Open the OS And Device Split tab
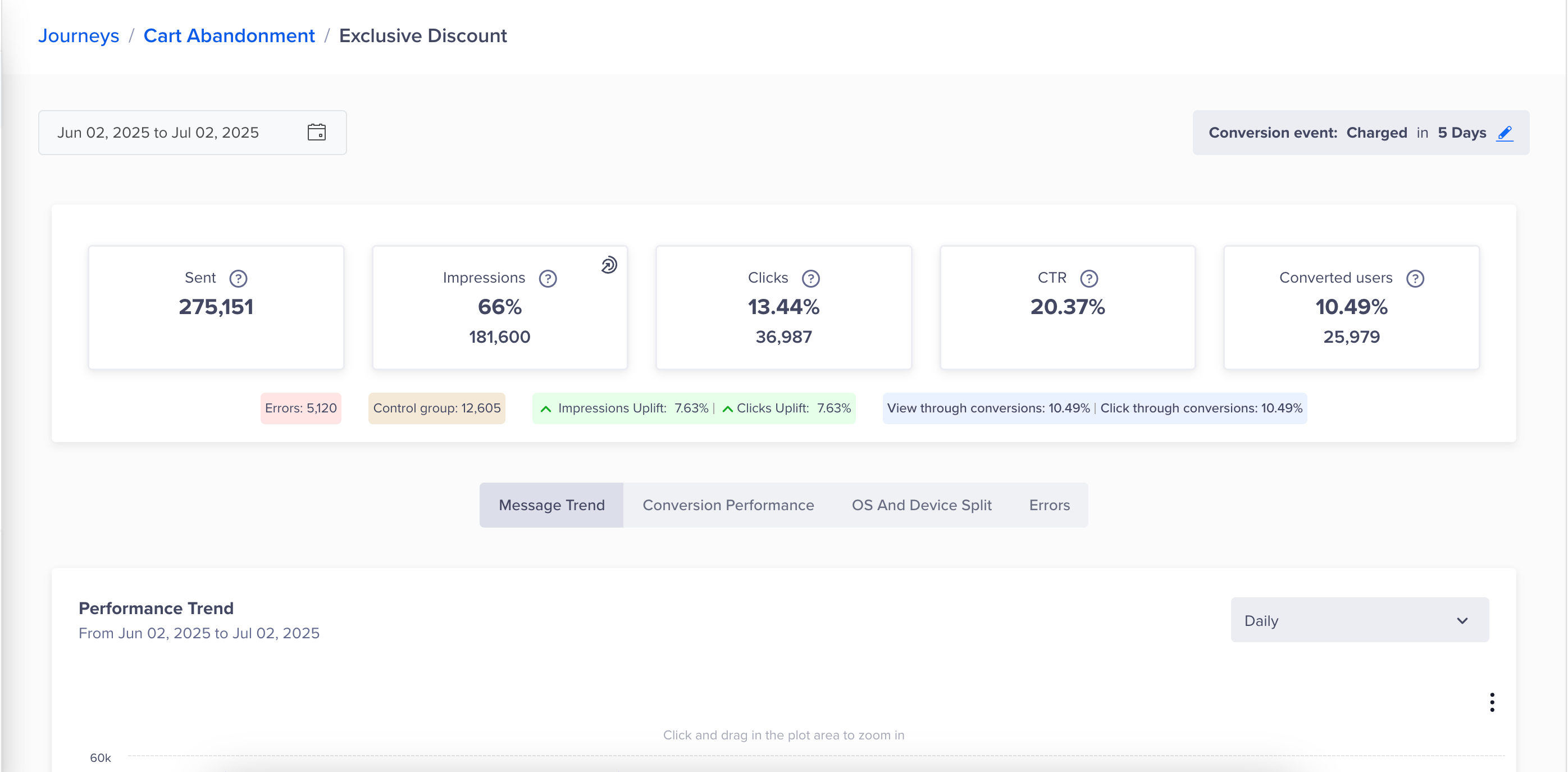 pos(921,505)
